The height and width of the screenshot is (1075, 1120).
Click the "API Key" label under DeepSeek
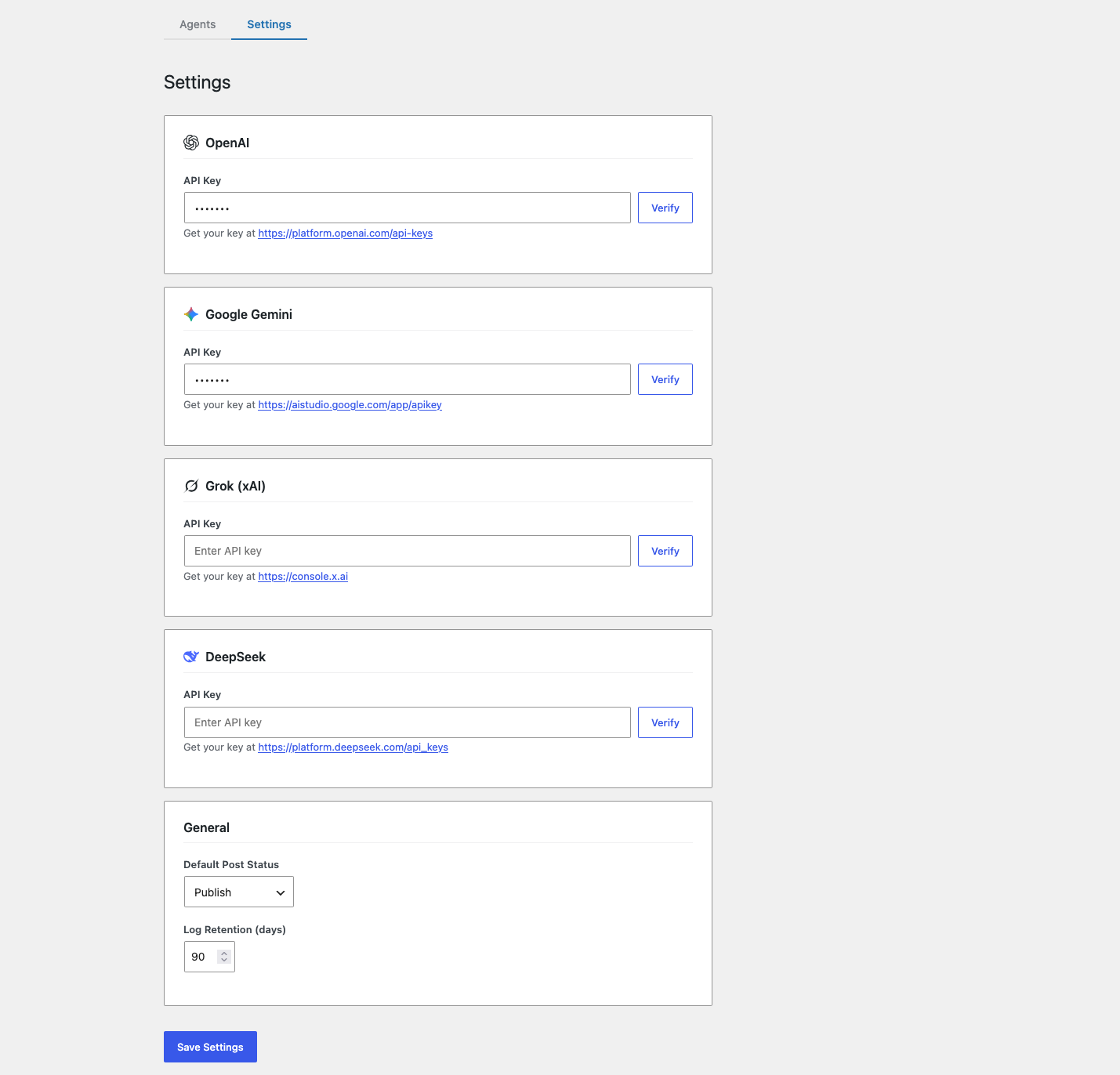pyautogui.click(x=202, y=695)
